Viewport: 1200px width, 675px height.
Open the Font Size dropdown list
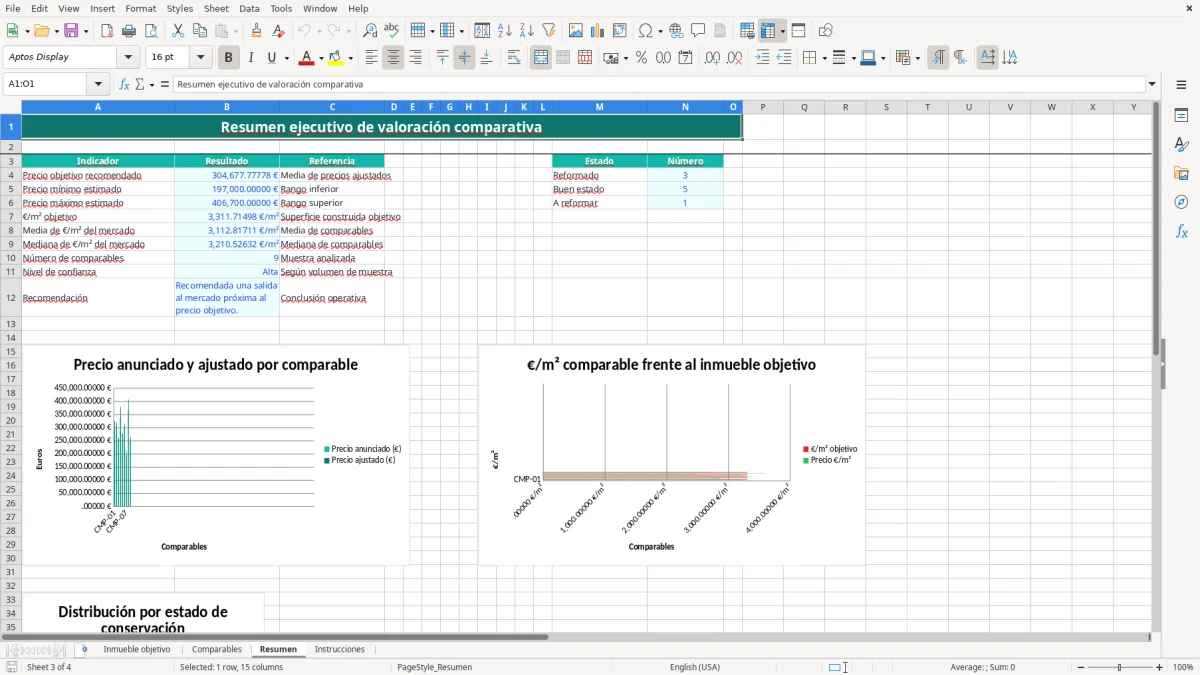tap(201, 57)
